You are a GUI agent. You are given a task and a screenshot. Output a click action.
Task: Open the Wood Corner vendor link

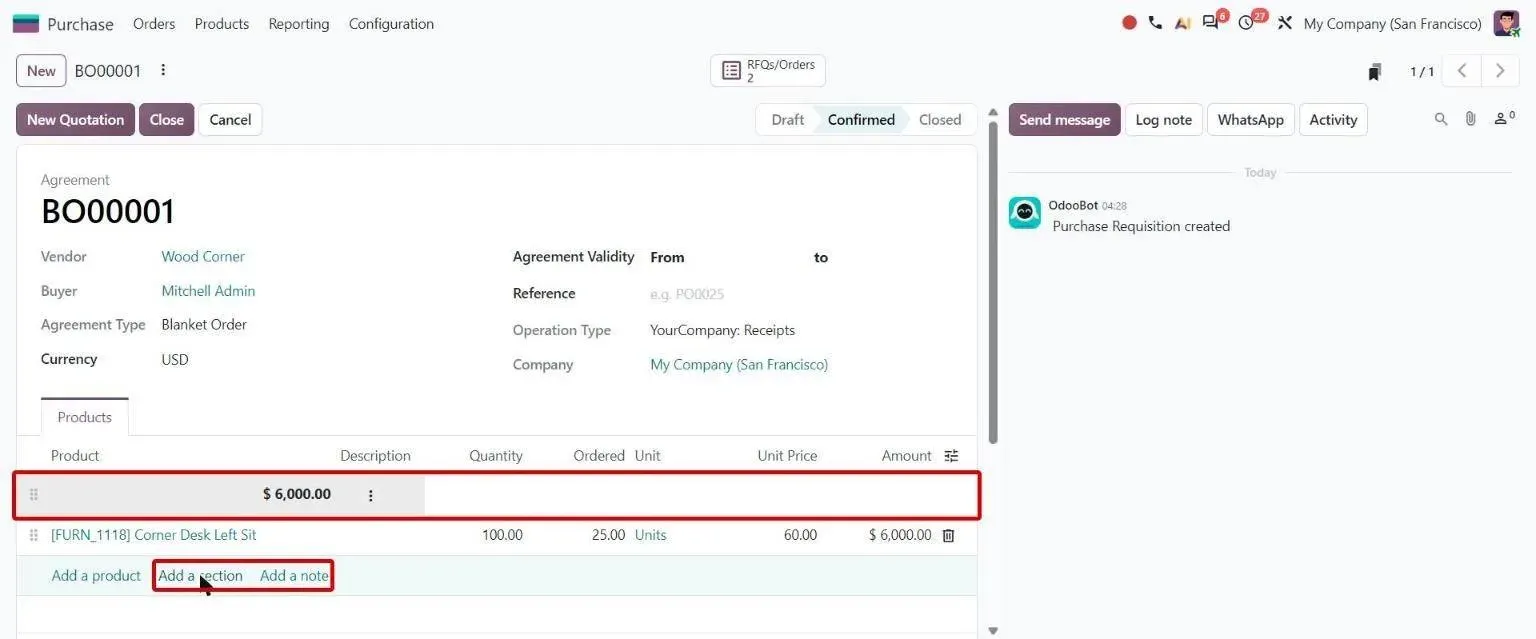point(203,257)
